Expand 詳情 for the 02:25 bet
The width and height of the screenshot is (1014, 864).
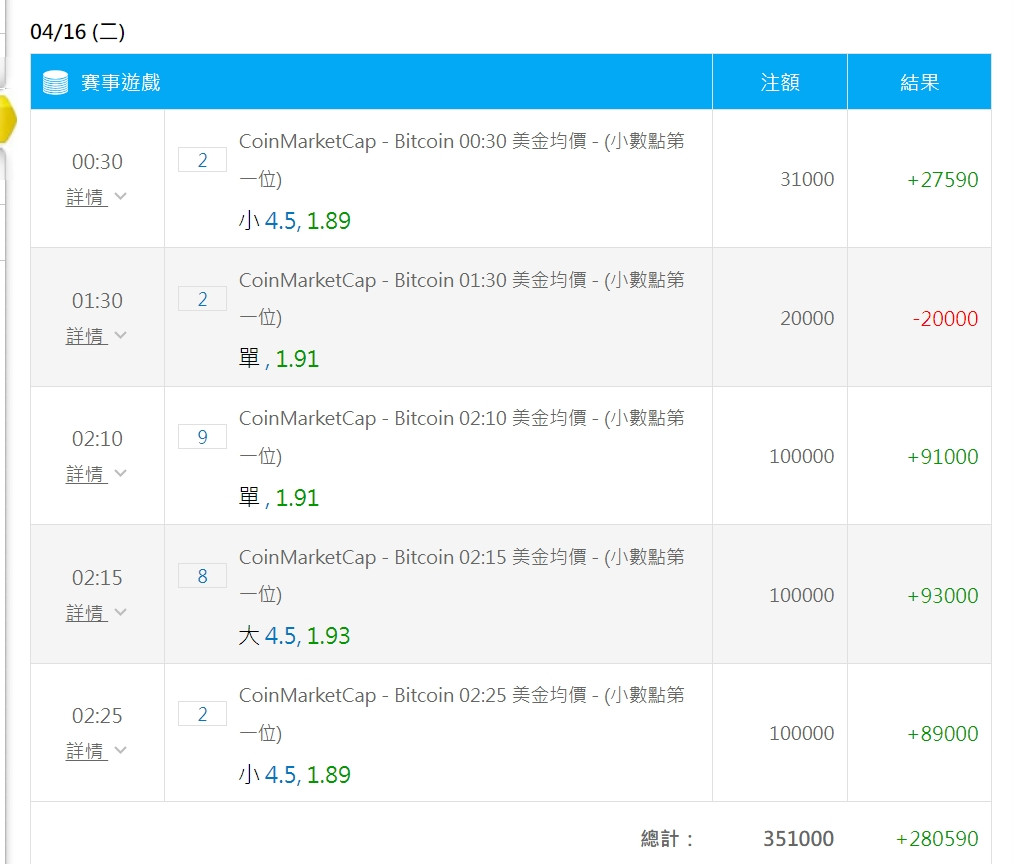click(x=96, y=750)
